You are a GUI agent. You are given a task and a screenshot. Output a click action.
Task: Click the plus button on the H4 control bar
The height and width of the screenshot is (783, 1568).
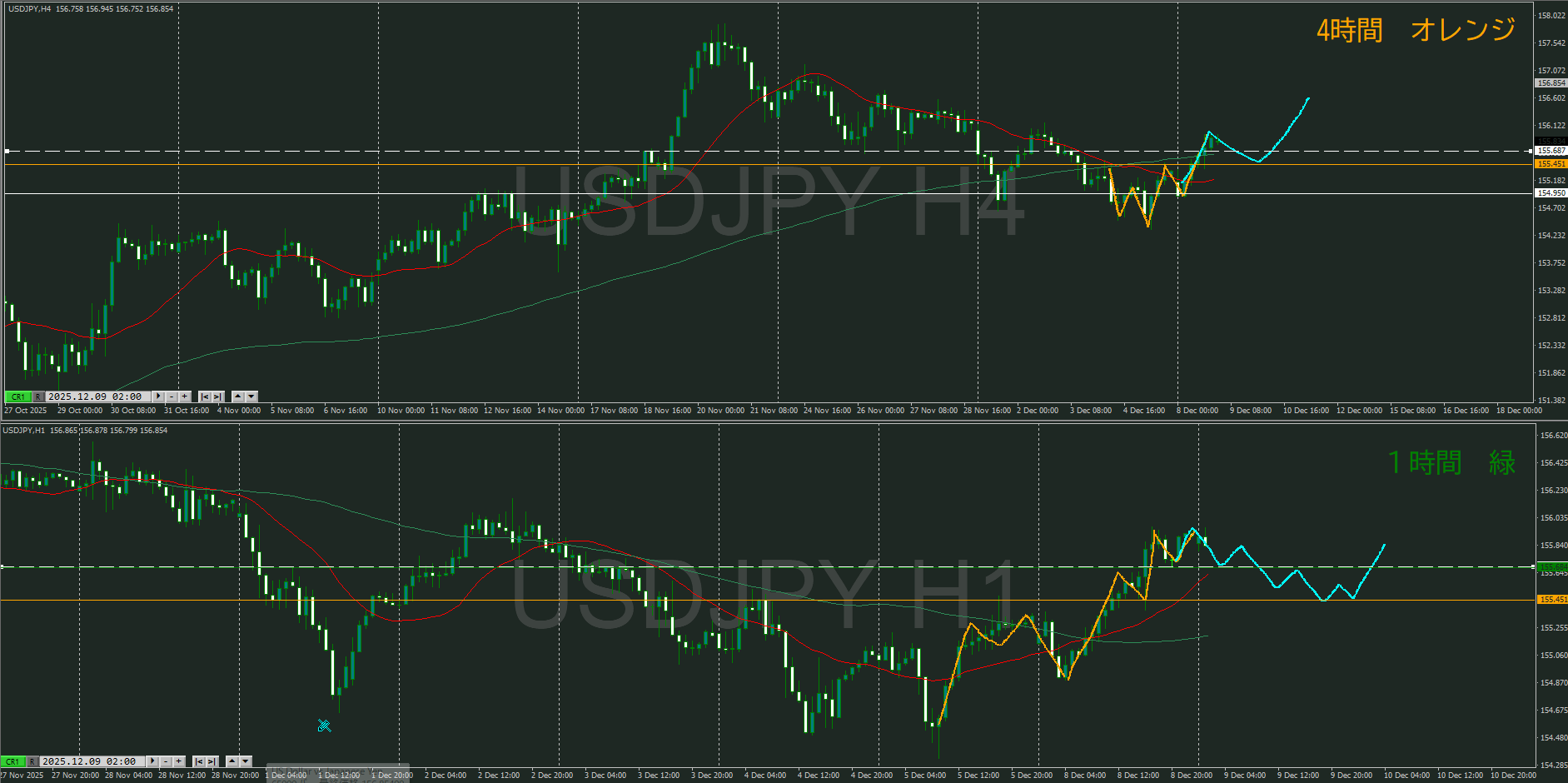[184, 396]
